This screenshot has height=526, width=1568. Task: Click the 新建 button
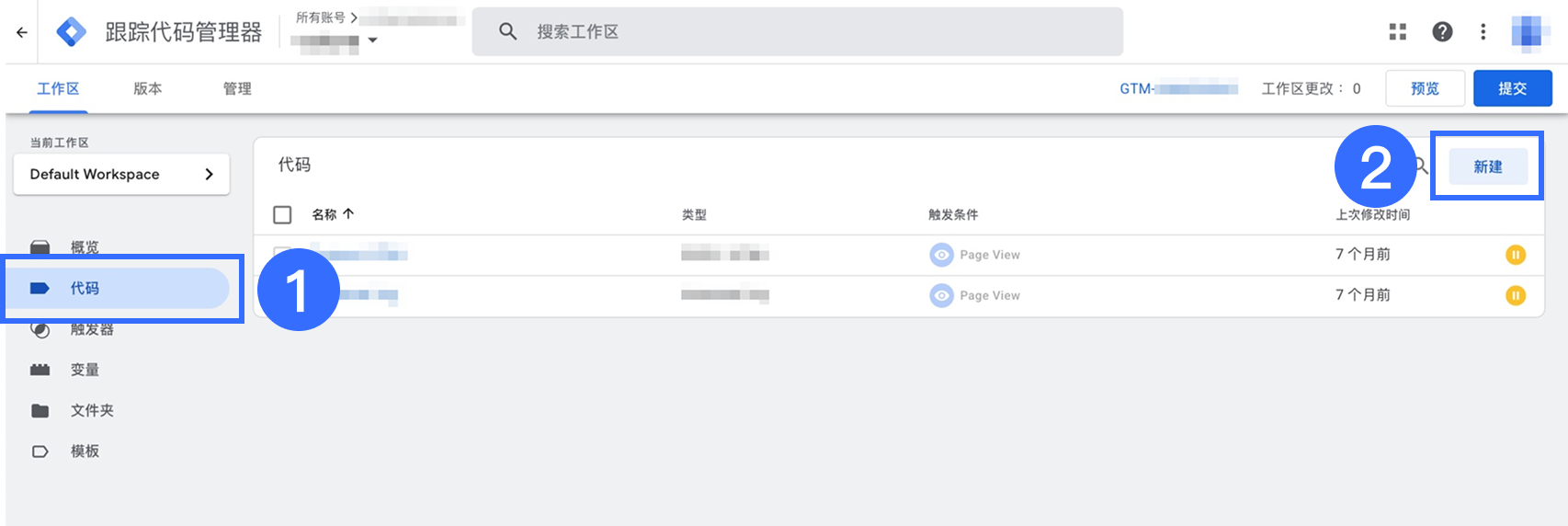point(1487,166)
